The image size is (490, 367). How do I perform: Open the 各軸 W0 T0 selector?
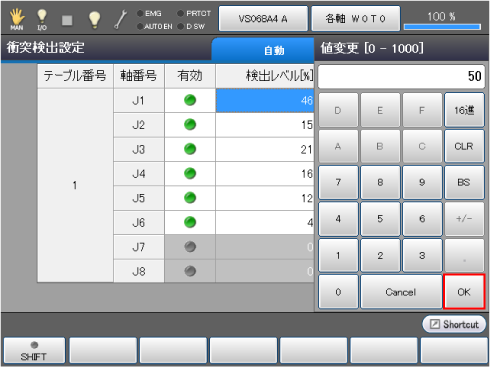click(x=356, y=19)
